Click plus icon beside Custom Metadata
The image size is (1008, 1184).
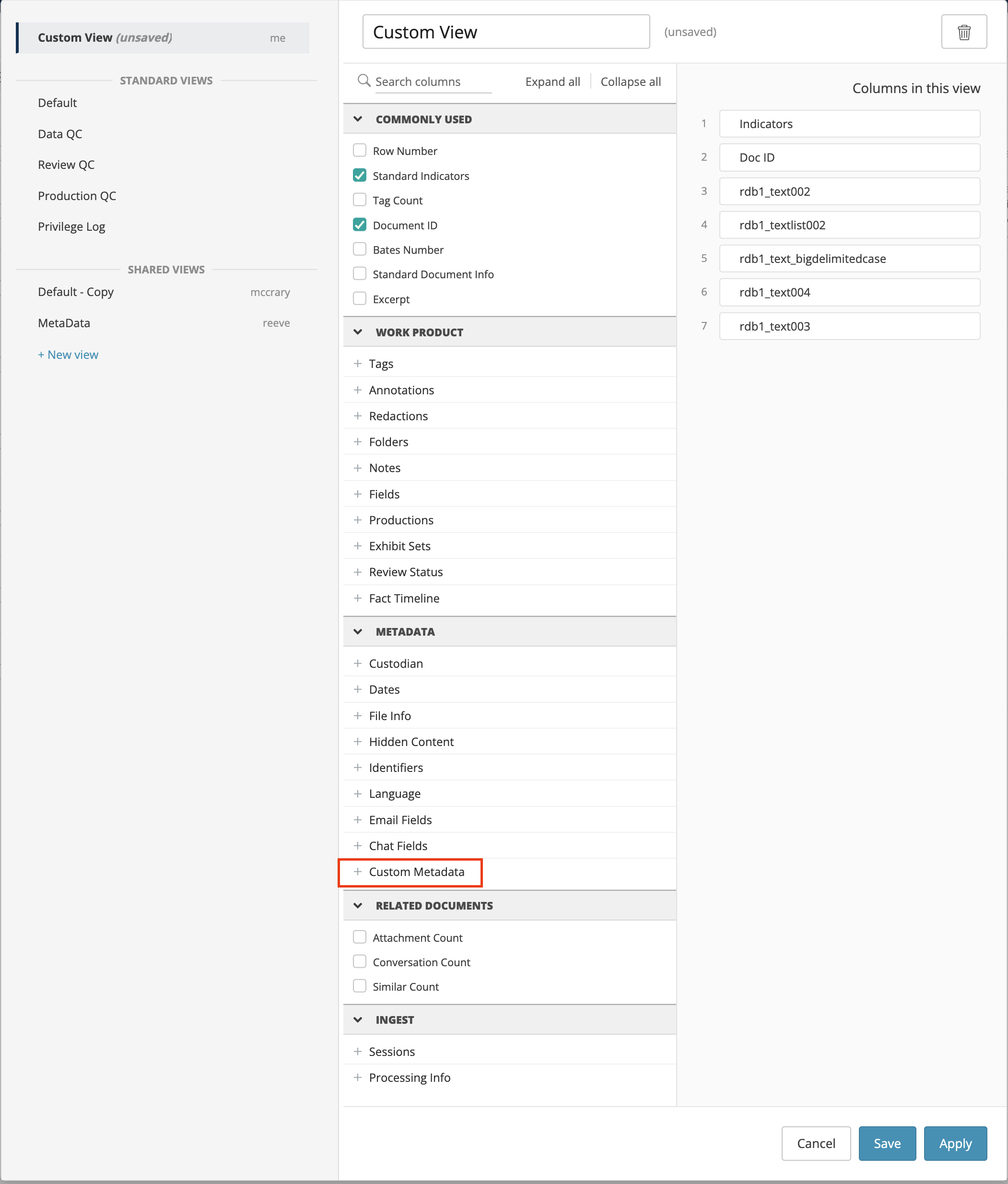358,871
